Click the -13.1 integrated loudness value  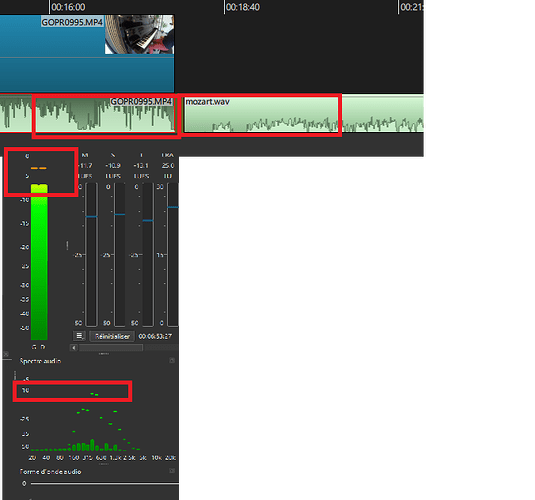point(141,166)
